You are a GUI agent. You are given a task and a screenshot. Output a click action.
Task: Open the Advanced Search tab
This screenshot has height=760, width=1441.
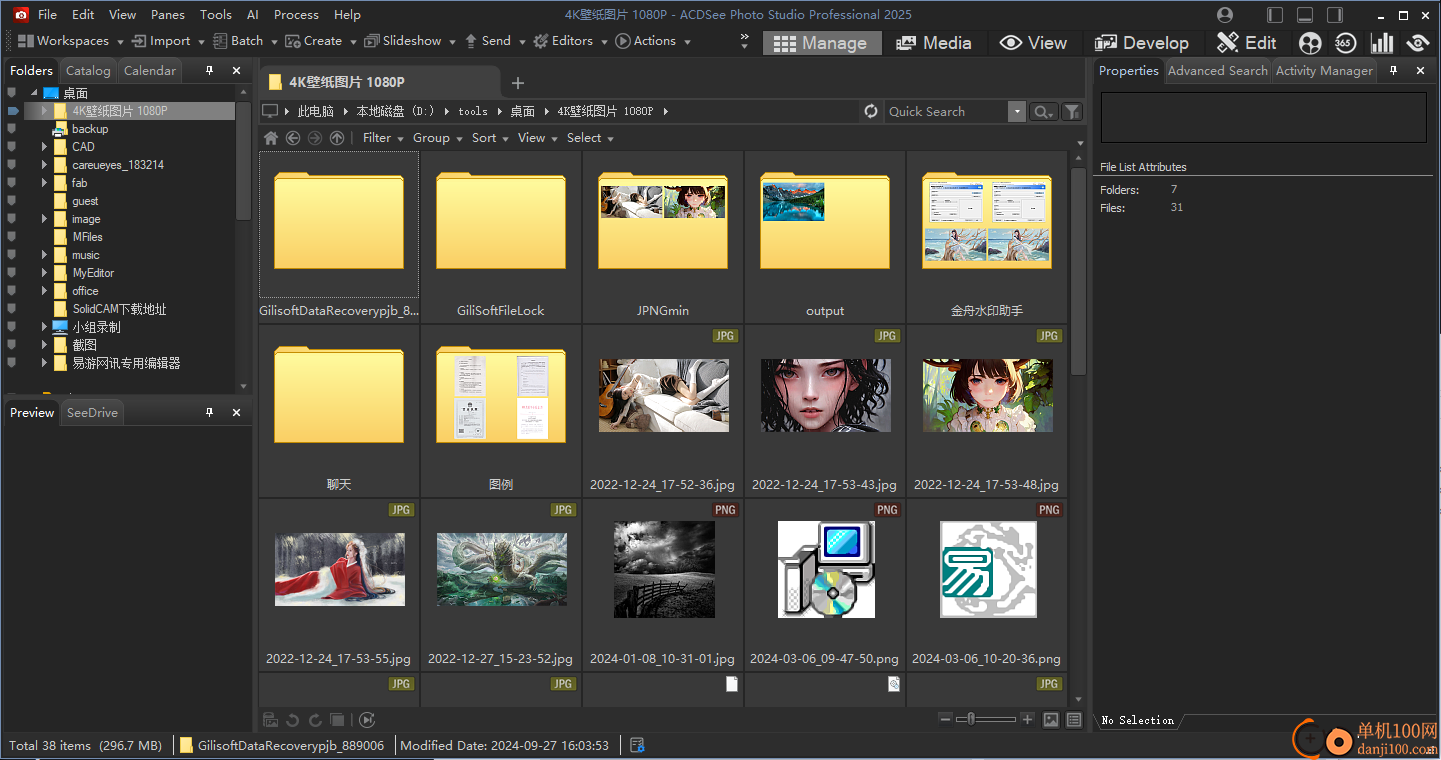coord(1217,70)
